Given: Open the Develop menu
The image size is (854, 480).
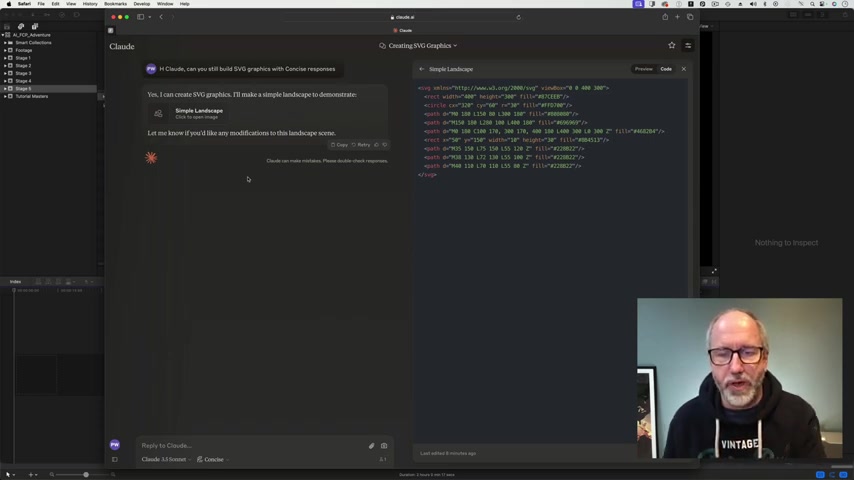Looking at the screenshot, I should (x=142, y=4).
